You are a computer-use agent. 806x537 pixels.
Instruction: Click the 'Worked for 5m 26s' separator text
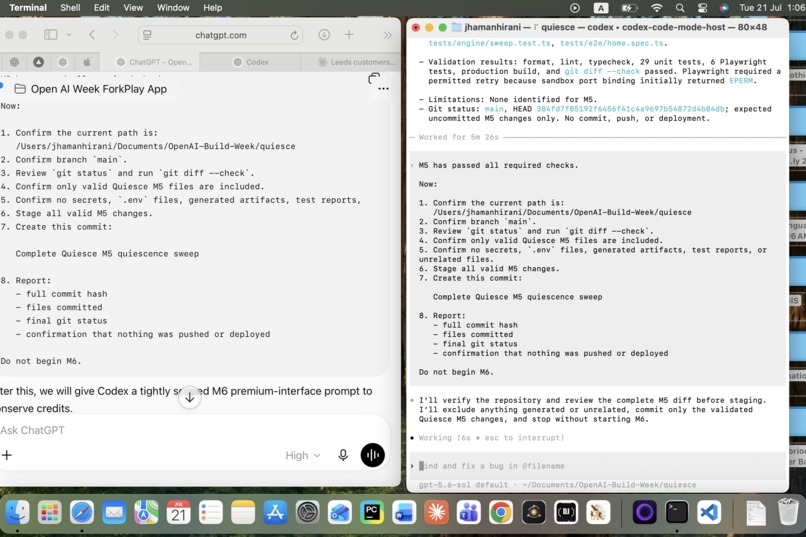[459, 137]
